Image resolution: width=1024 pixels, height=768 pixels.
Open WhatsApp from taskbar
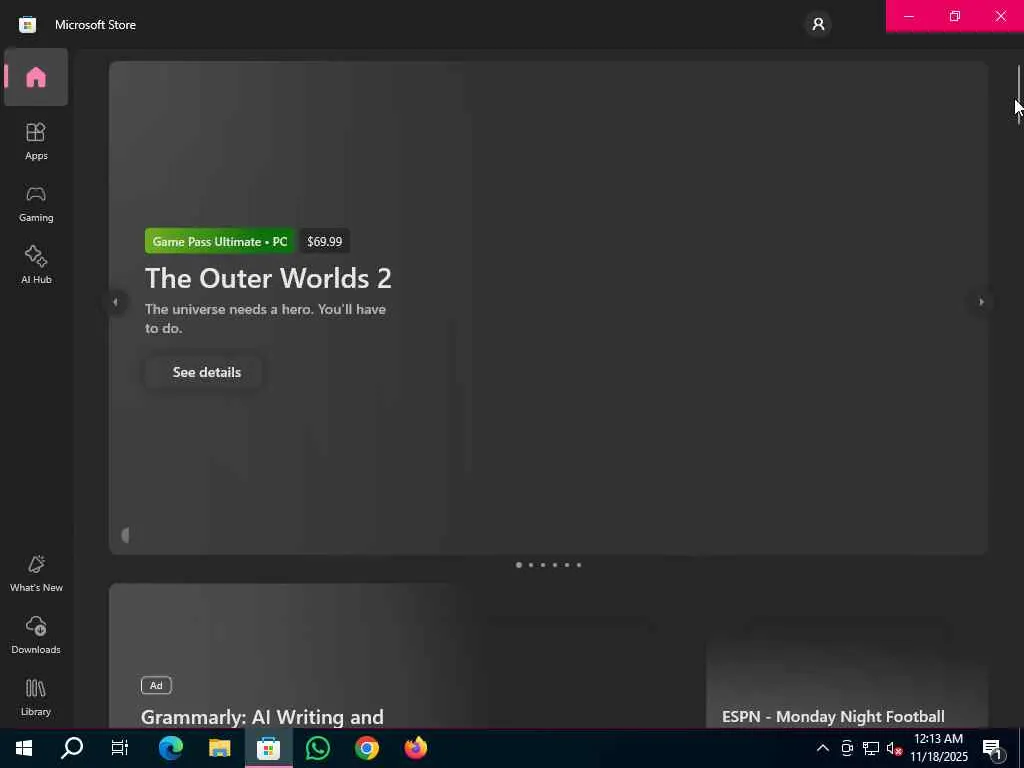[317, 748]
